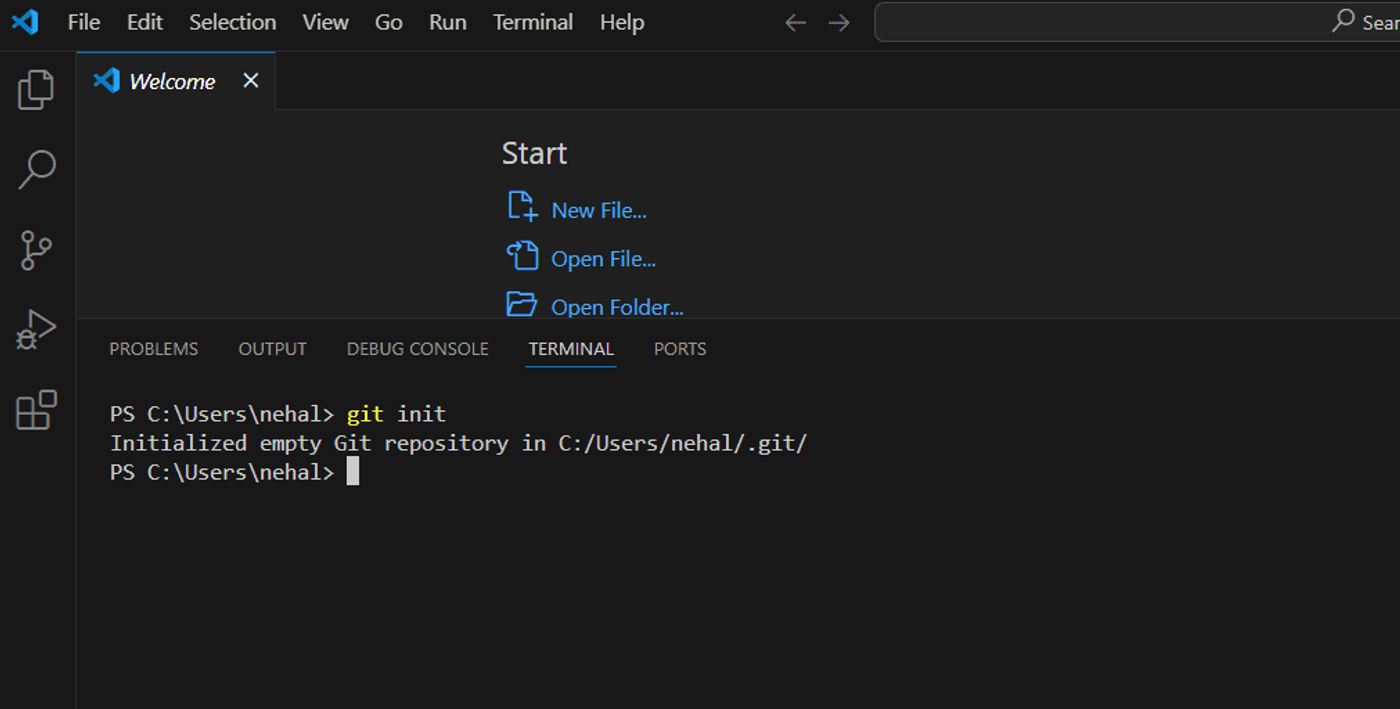Viewport: 1400px width, 709px height.
Task: Open the File menu
Action: 84,22
